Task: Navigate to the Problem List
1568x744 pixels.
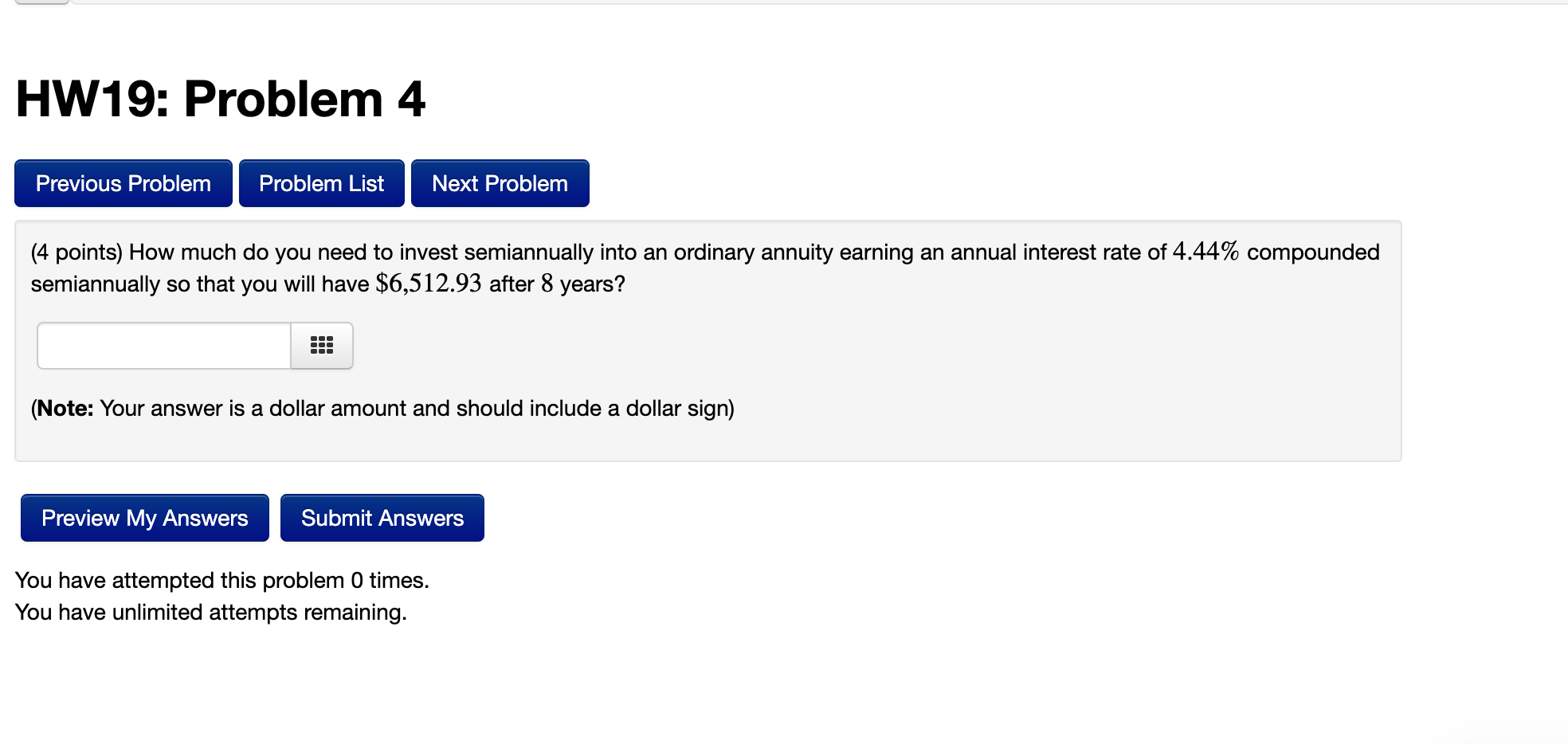Action: (321, 183)
